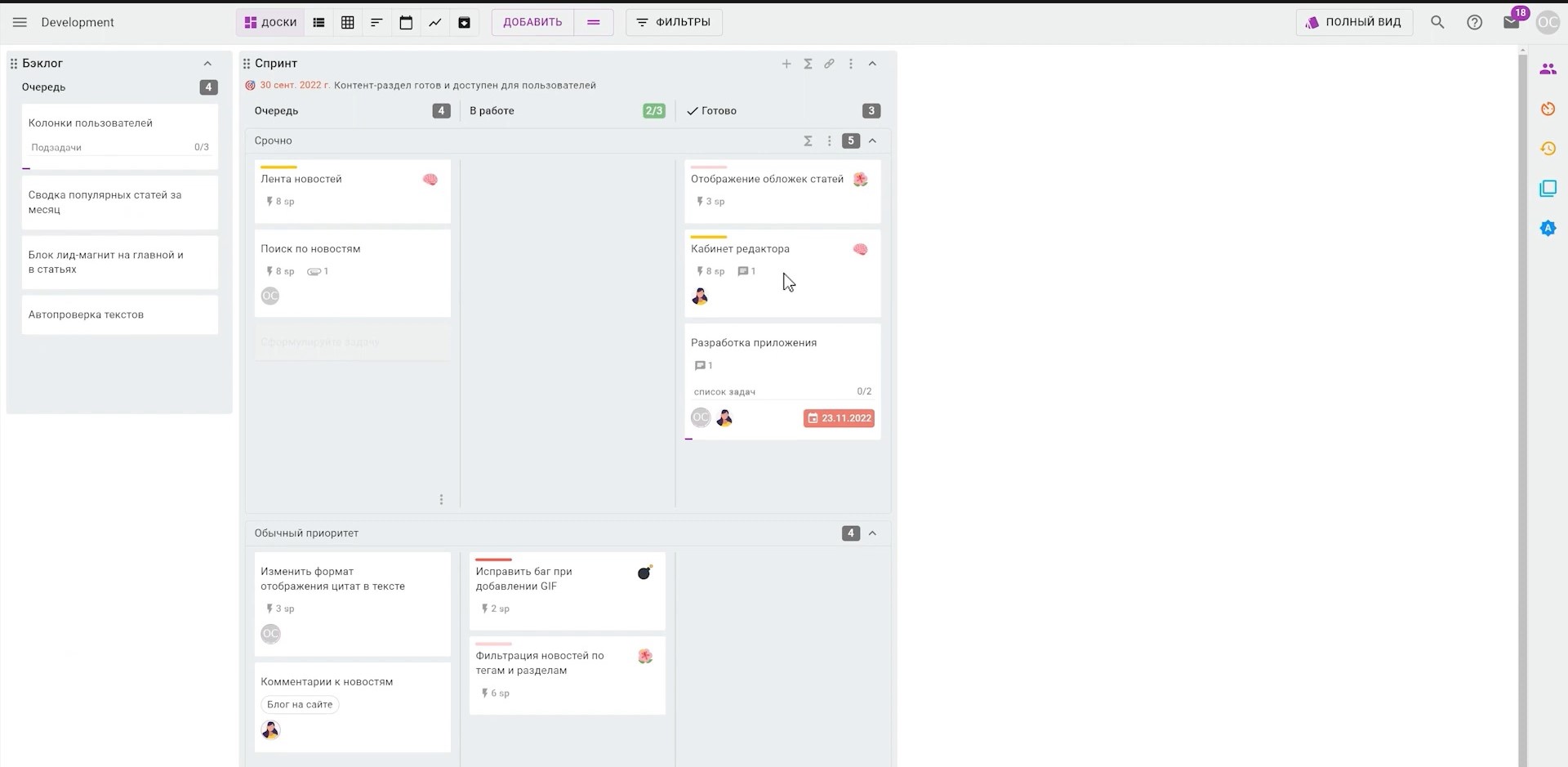Open the Gantt timeline view
Viewport: 1568px width, 767px height.
[x=376, y=22]
